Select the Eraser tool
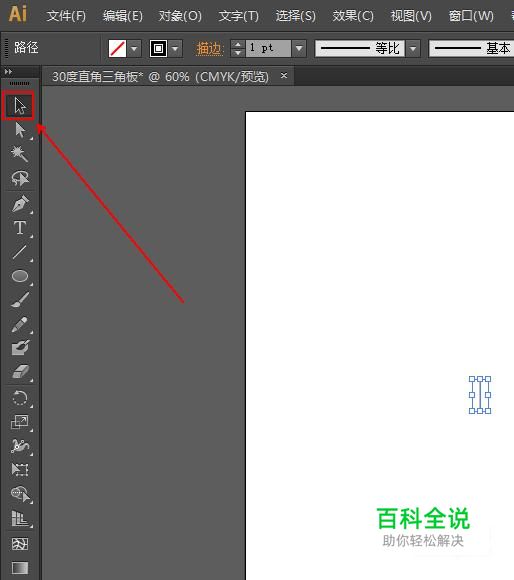The width and height of the screenshot is (514, 580). point(20,372)
